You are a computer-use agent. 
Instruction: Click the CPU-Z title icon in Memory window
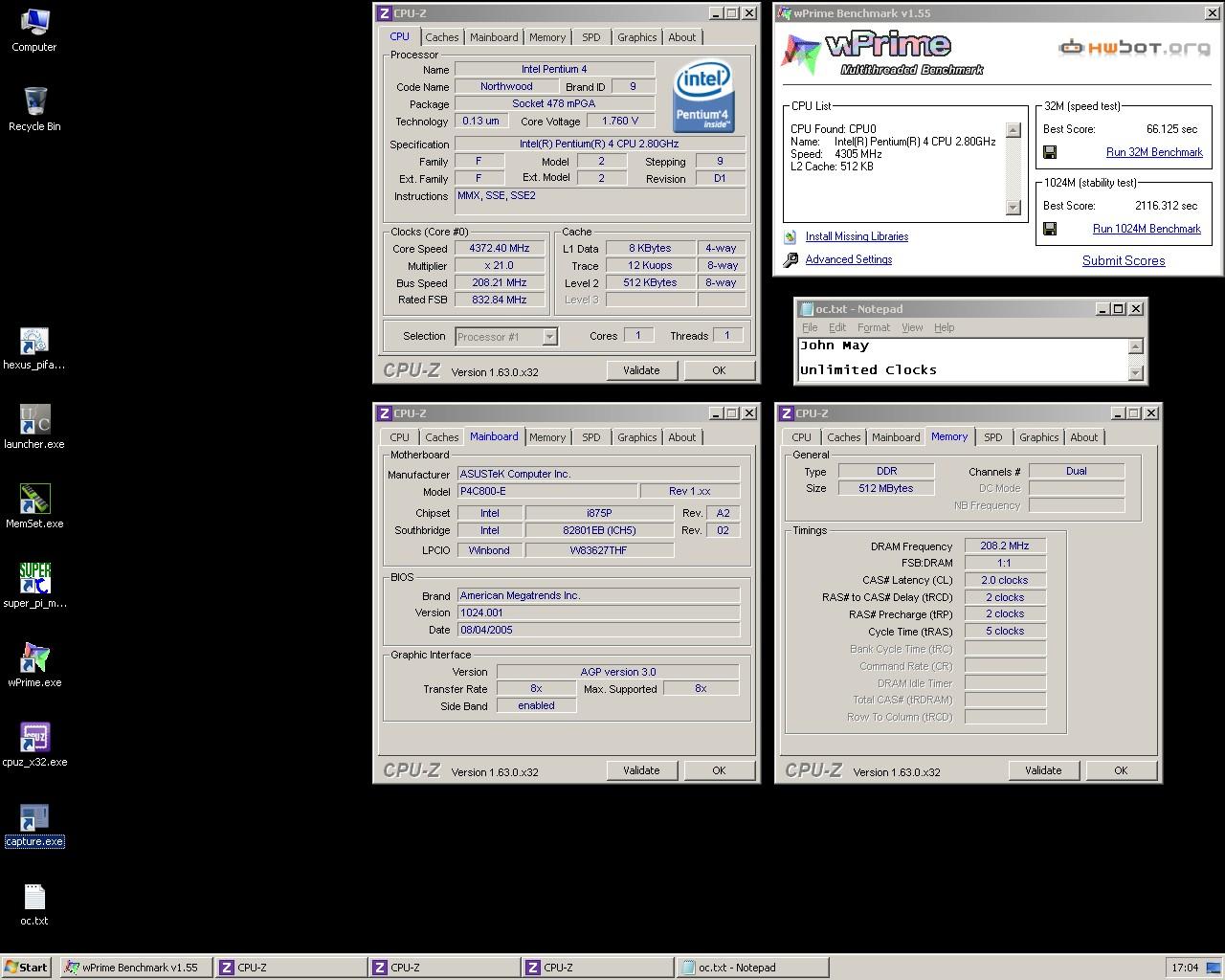(x=786, y=413)
